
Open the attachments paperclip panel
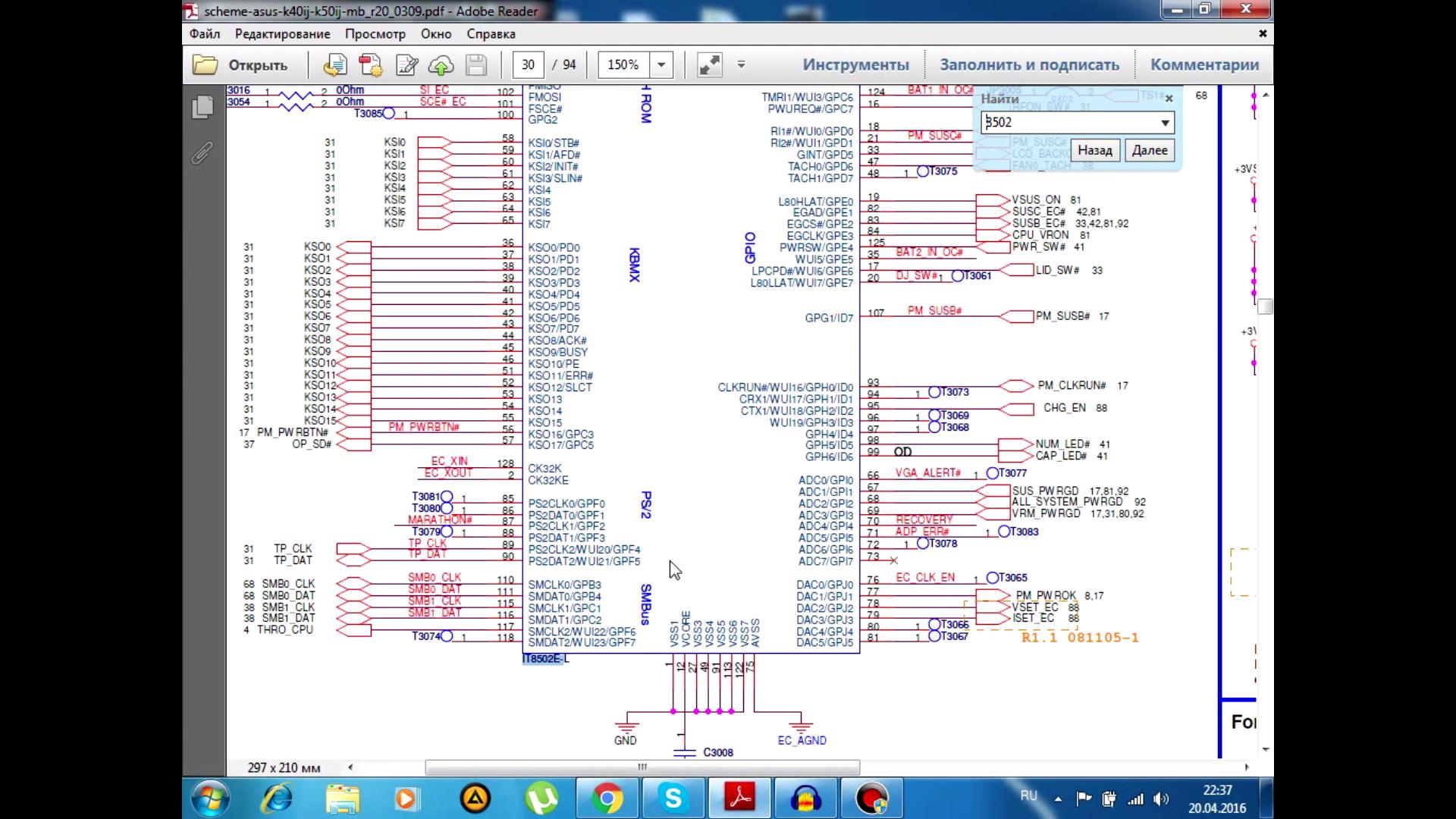click(202, 154)
